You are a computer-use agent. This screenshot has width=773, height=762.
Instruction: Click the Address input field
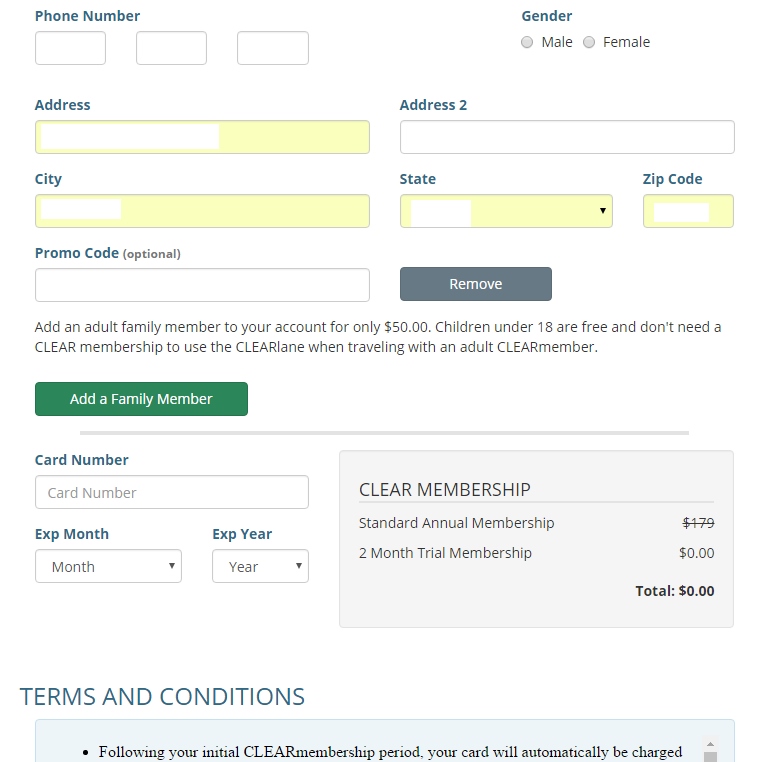click(x=202, y=137)
